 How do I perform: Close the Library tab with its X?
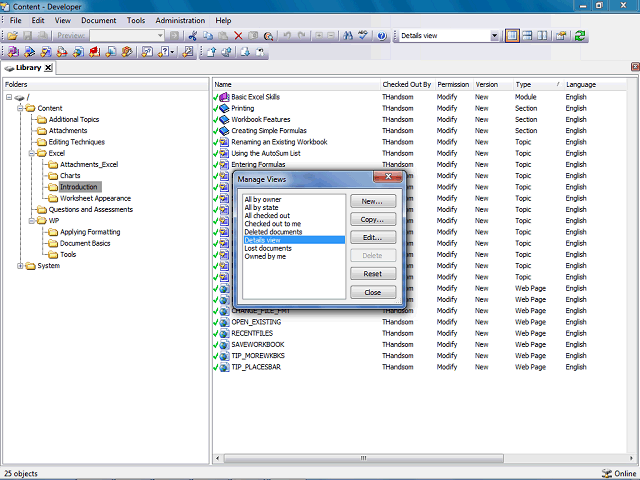(48, 68)
